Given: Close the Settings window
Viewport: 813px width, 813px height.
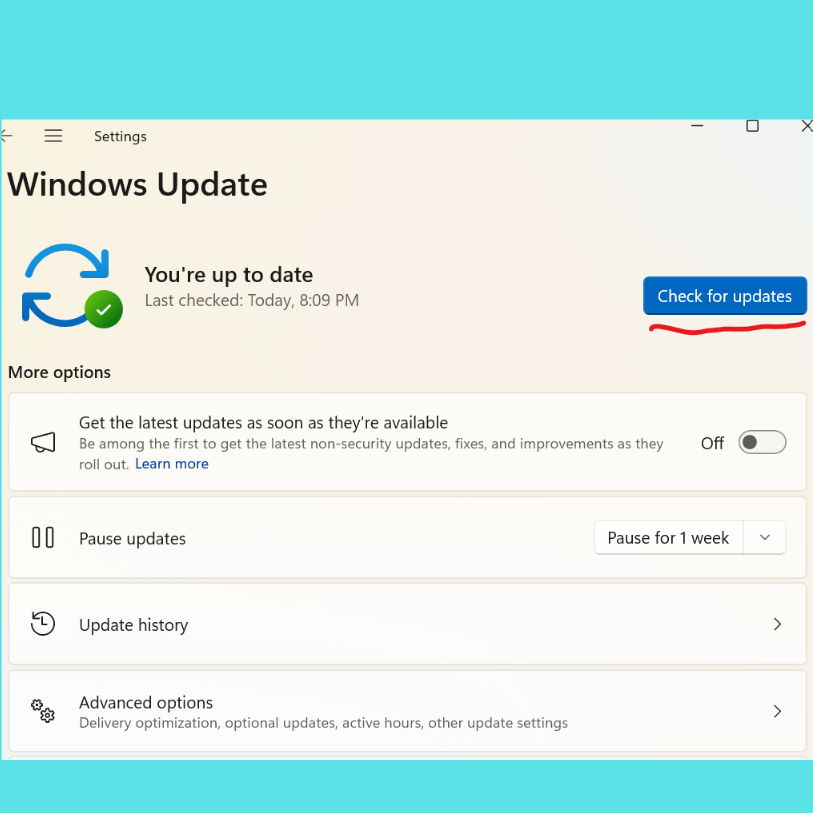Looking at the screenshot, I should 807,126.
